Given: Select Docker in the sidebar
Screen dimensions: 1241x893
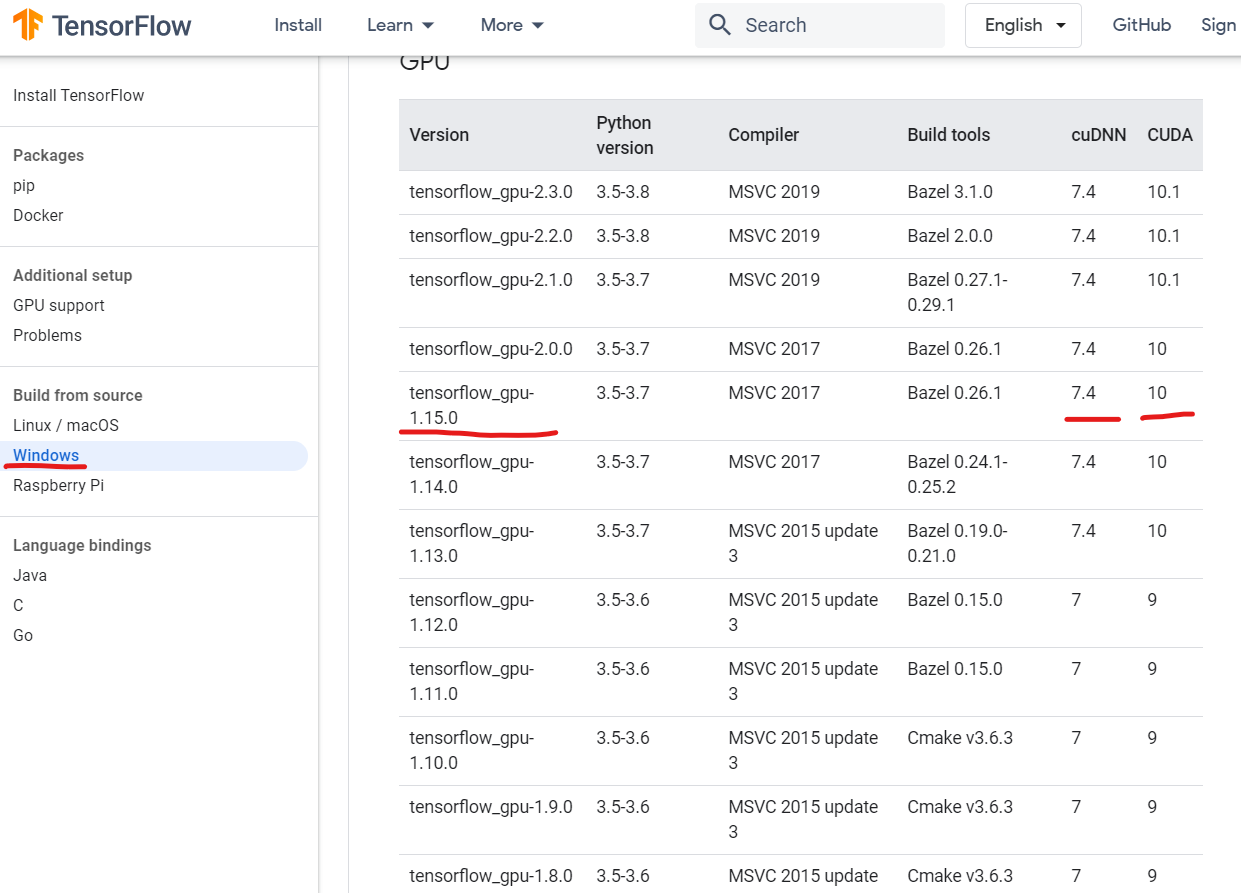Looking at the screenshot, I should pyautogui.click(x=38, y=215).
